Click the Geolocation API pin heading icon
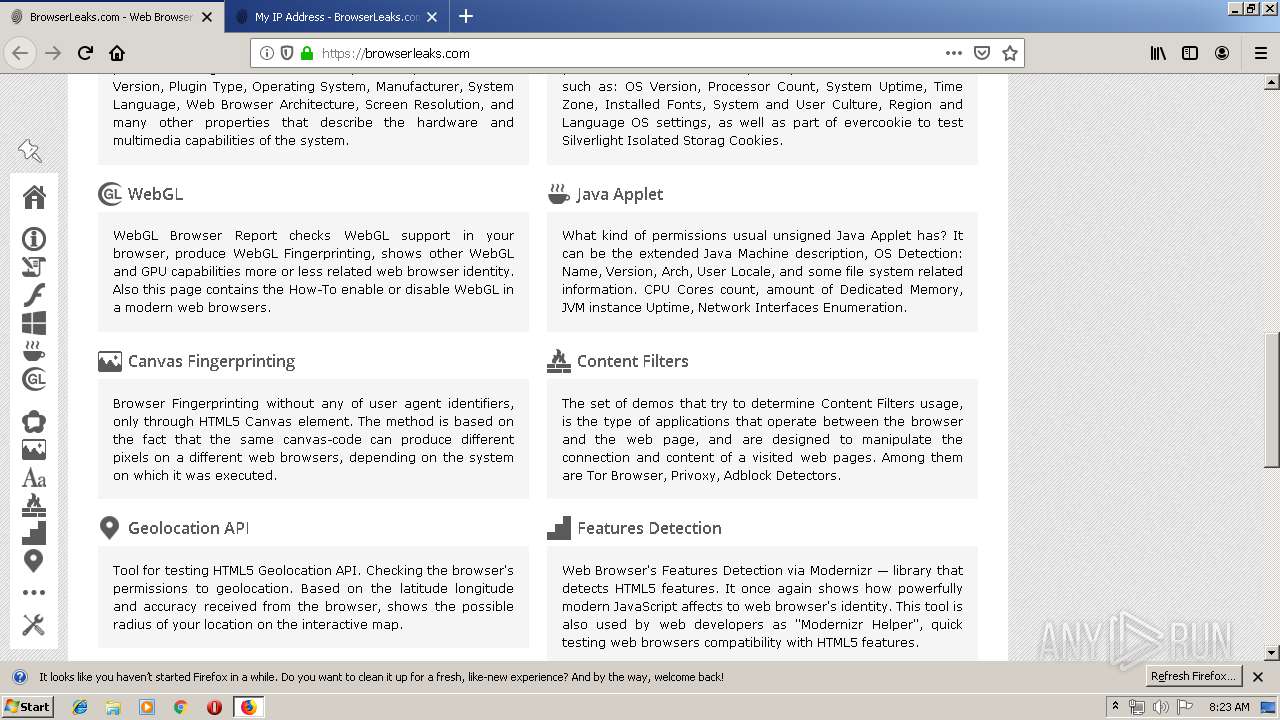Image resolution: width=1280 pixels, height=720 pixels. click(x=110, y=528)
